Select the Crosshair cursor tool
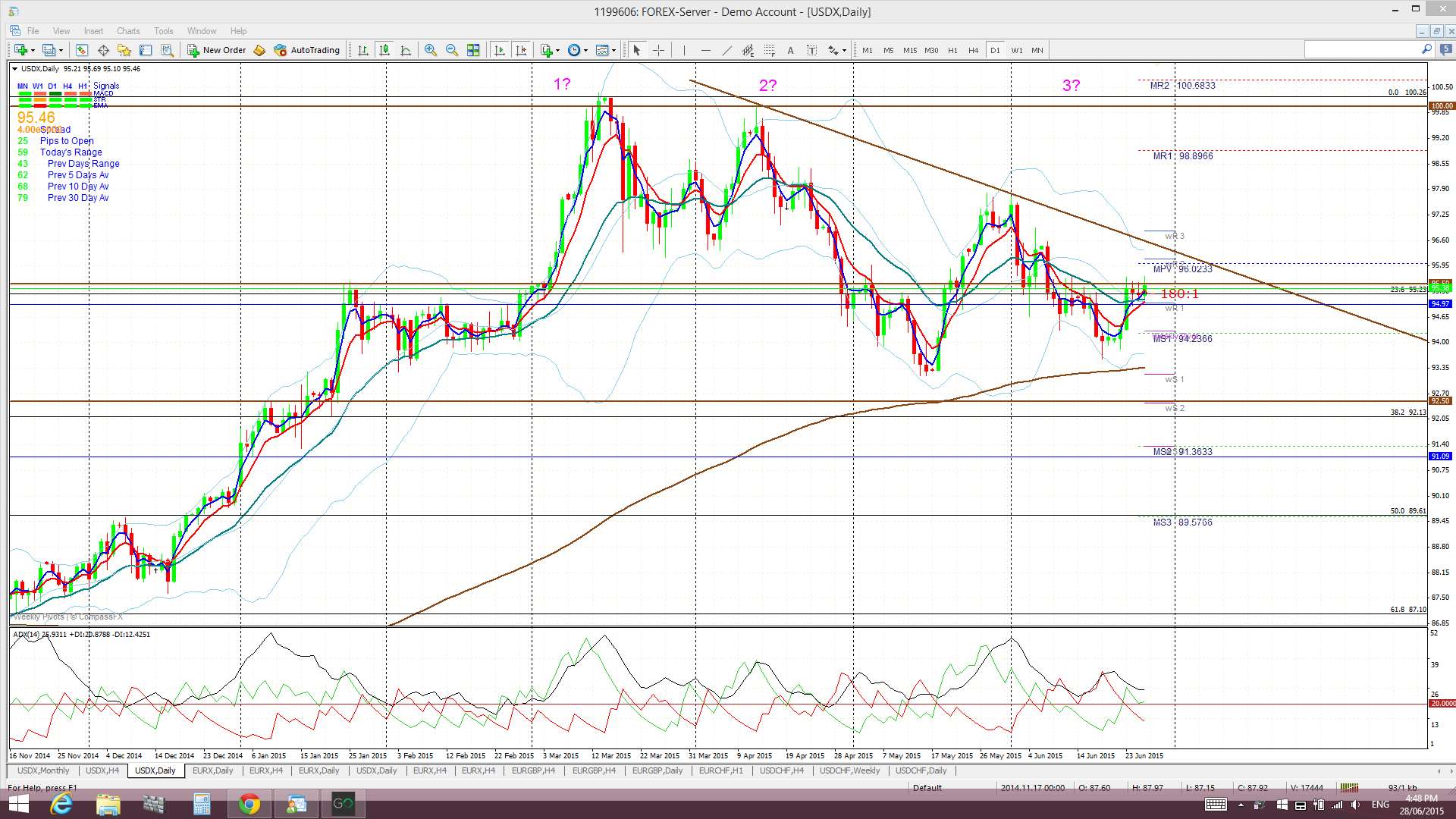 [x=659, y=50]
